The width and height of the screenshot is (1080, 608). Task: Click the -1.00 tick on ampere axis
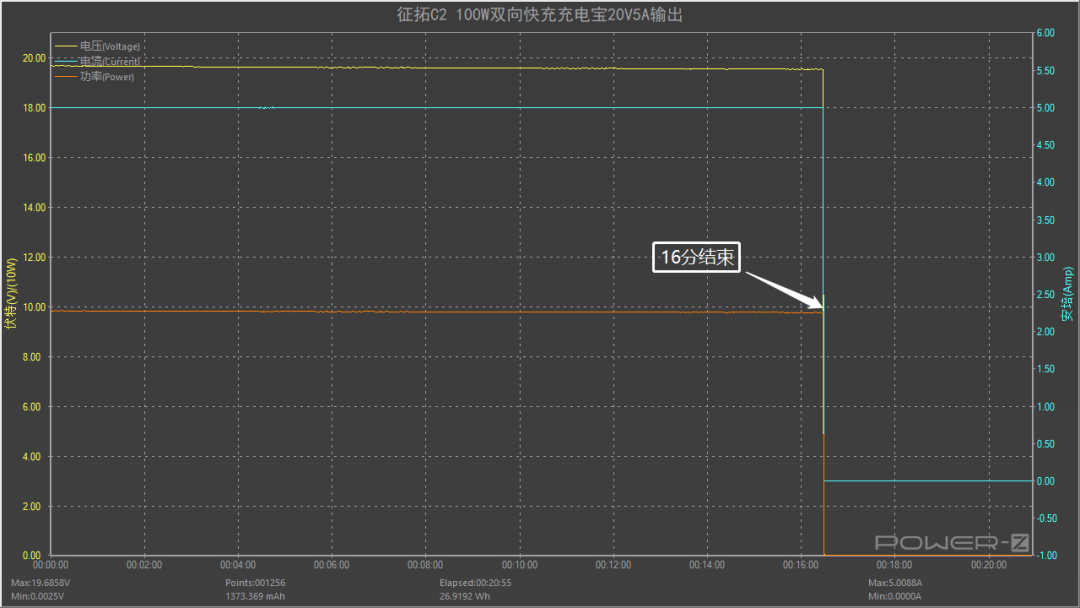pyautogui.click(x=1046, y=555)
